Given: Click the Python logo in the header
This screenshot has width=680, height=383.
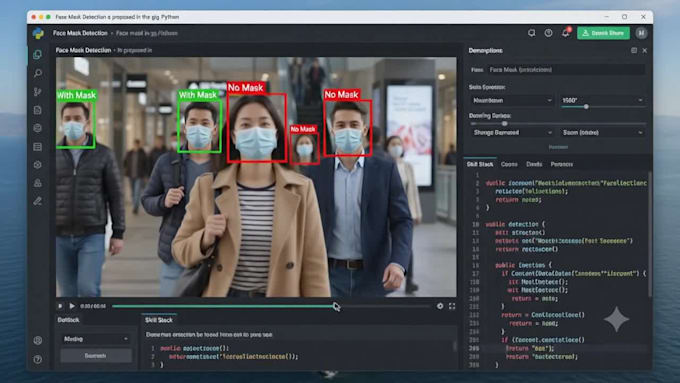Looking at the screenshot, I should point(38,33).
